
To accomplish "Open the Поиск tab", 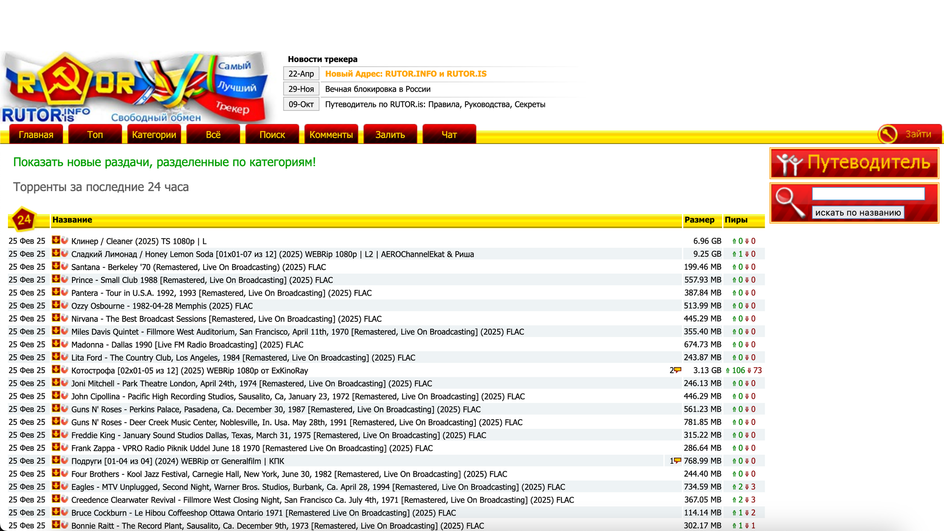I will [x=272, y=134].
